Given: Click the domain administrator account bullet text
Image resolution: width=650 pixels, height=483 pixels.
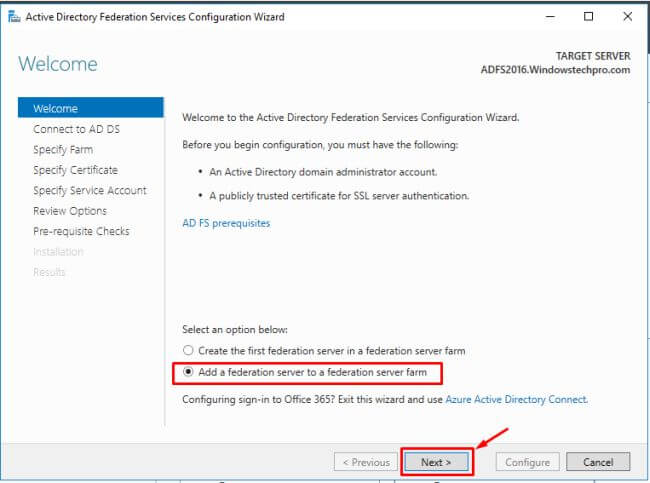Looking at the screenshot, I should point(323,172).
